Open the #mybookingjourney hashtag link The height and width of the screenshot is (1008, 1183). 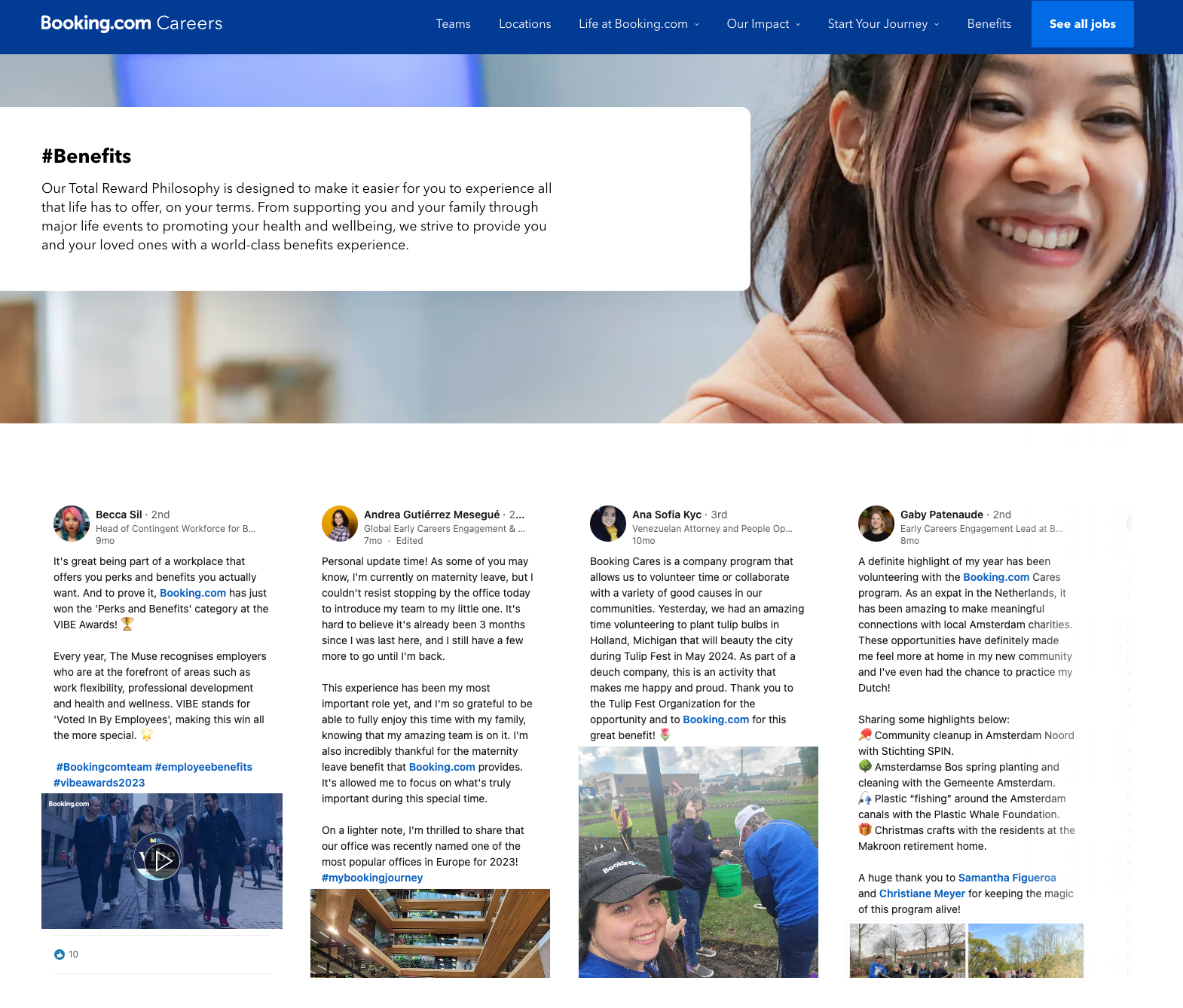pos(372,878)
